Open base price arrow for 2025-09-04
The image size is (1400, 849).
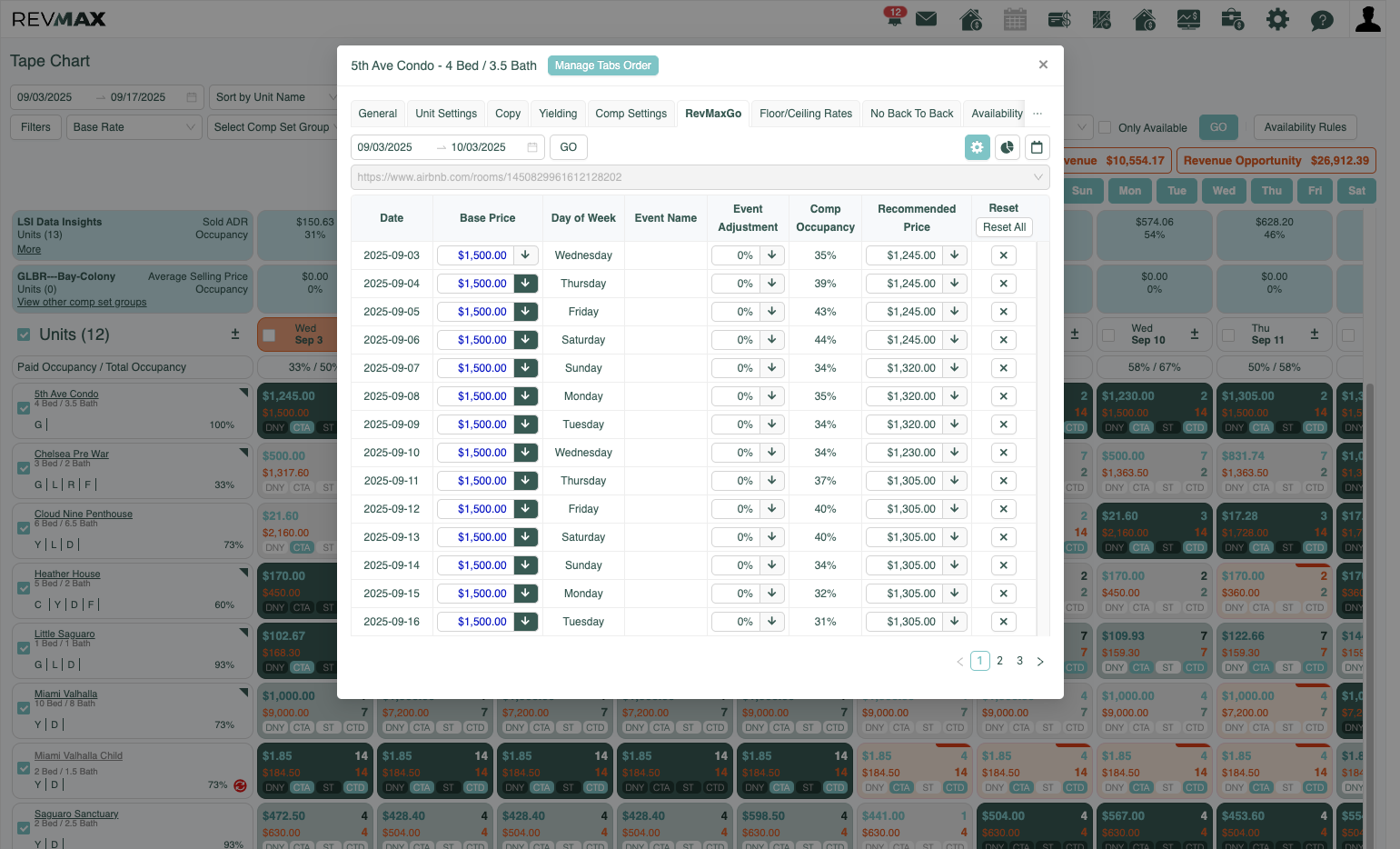coord(525,284)
